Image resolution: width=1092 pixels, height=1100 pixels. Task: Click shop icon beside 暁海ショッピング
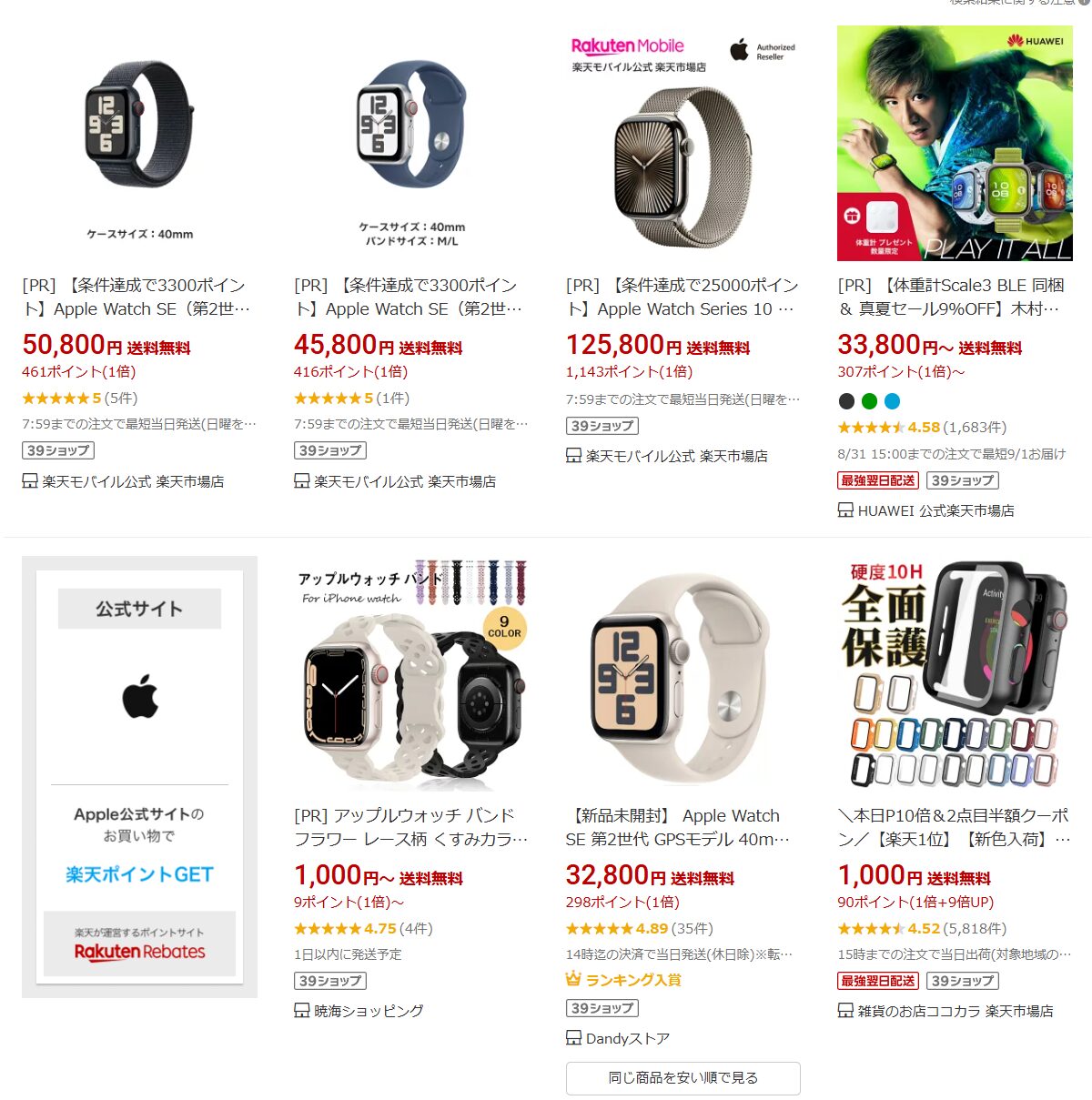302,1011
